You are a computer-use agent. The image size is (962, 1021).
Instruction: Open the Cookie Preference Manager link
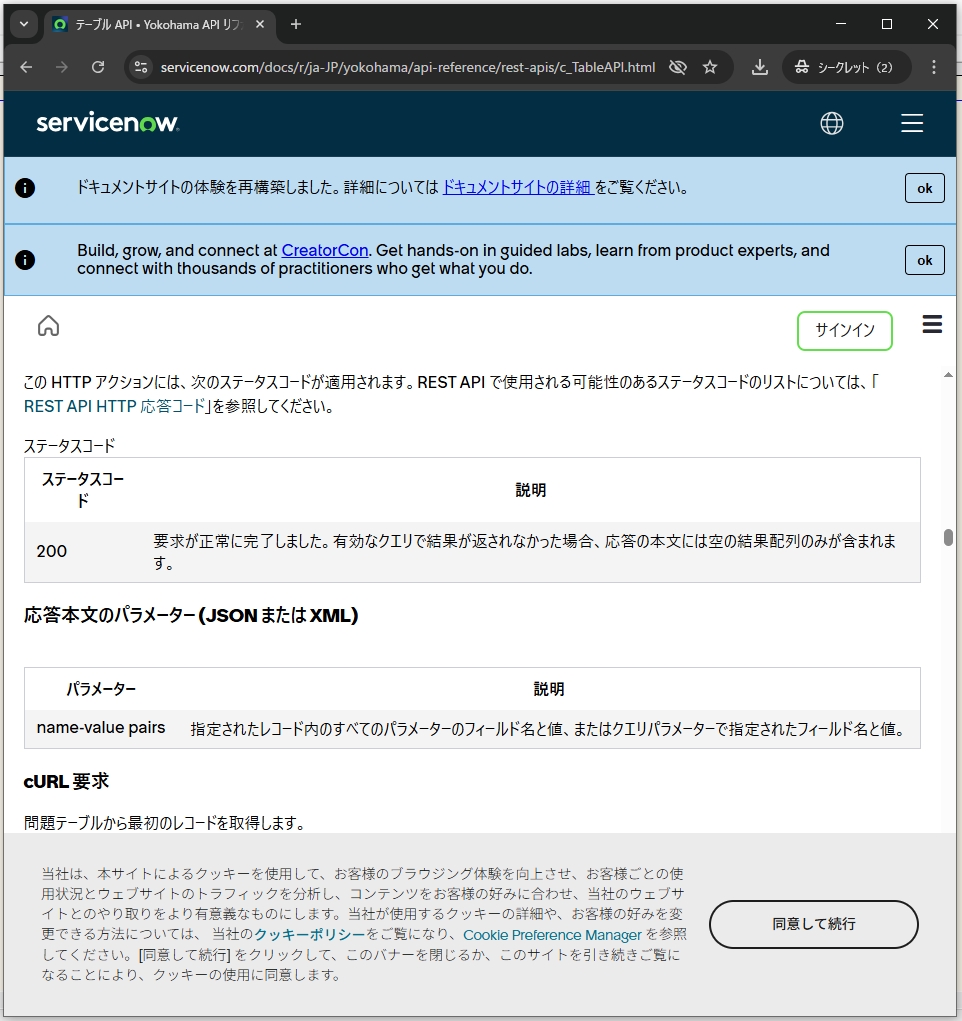[552, 935]
